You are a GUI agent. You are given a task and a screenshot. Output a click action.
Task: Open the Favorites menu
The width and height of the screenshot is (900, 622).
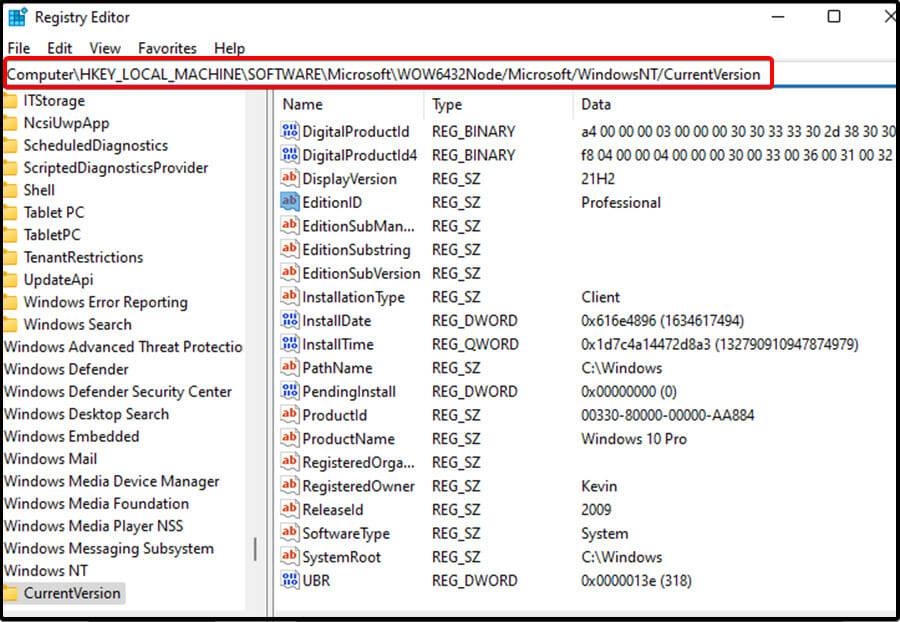167,47
